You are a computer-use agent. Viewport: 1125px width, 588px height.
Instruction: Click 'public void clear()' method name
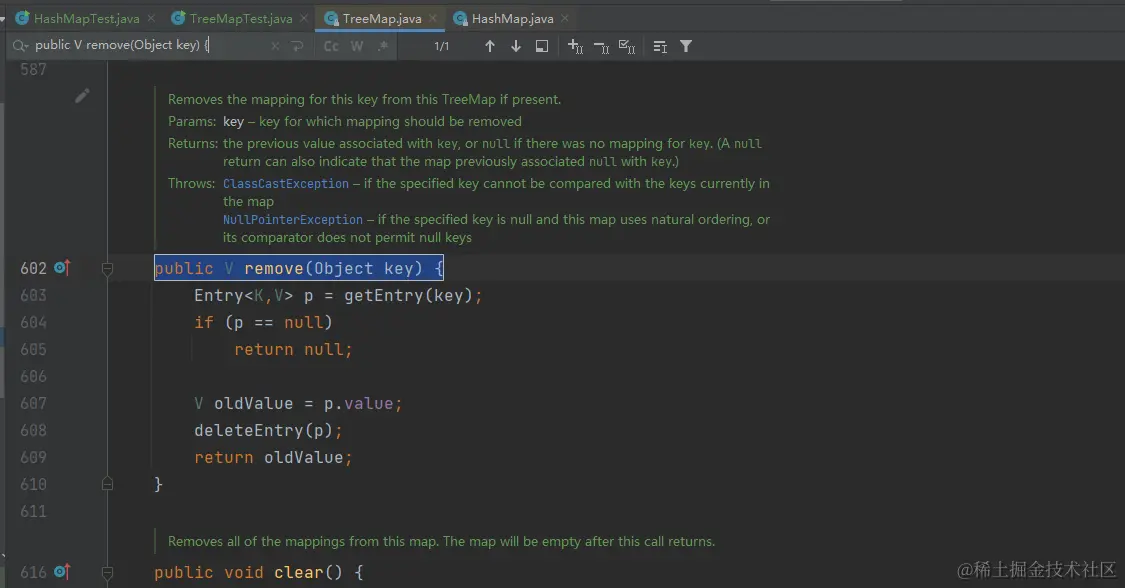coord(297,572)
